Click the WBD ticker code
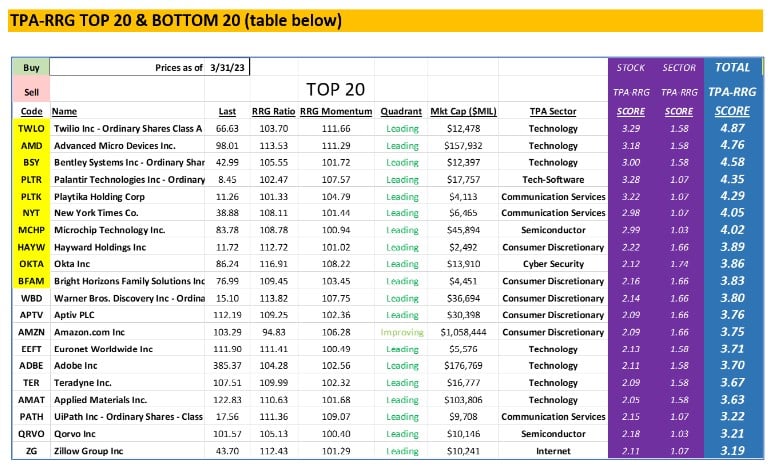This screenshot has height=474, width=772. (31, 298)
